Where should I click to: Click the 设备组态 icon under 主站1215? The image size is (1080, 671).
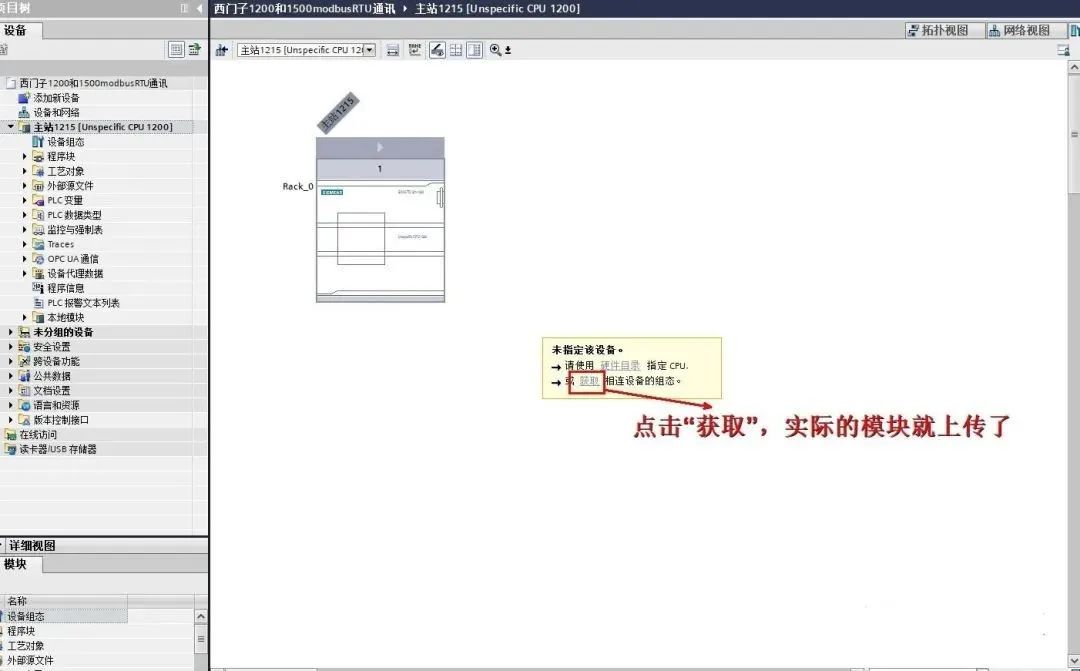click(38, 142)
